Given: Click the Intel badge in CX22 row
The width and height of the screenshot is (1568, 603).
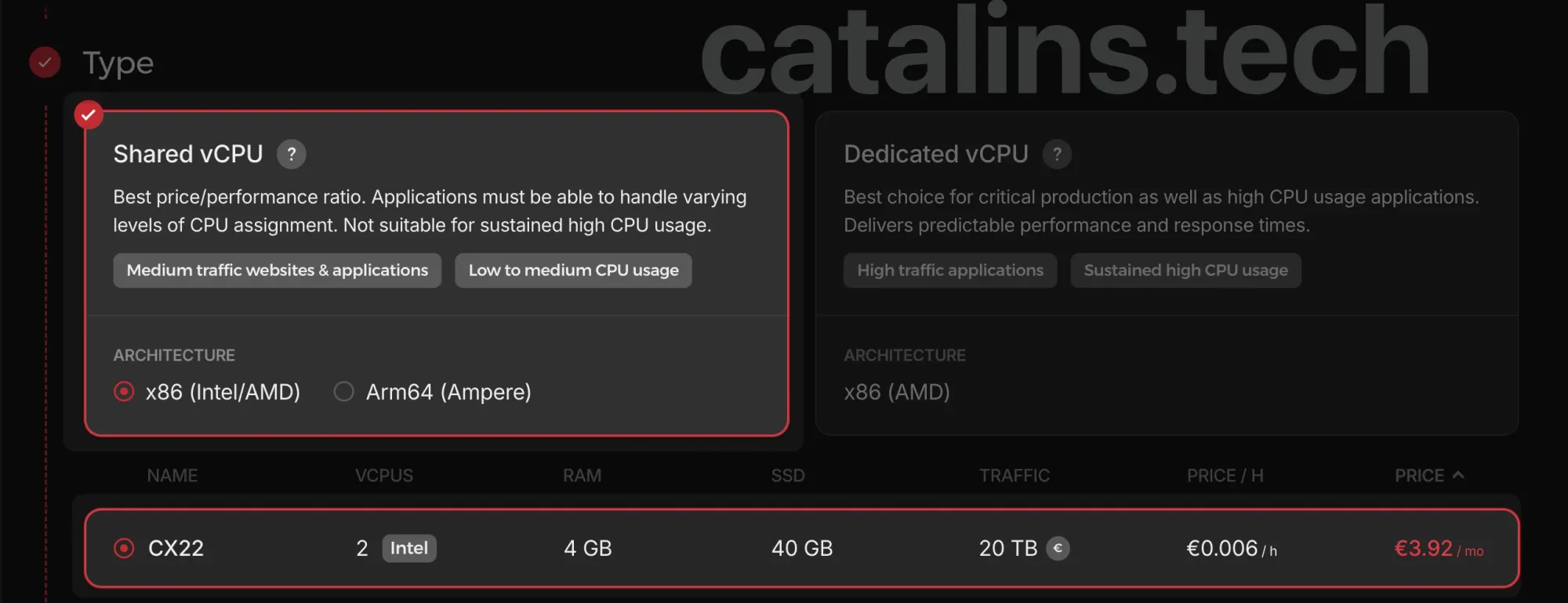Looking at the screenshot, I should pyautogui.click(x=409, y=548).
